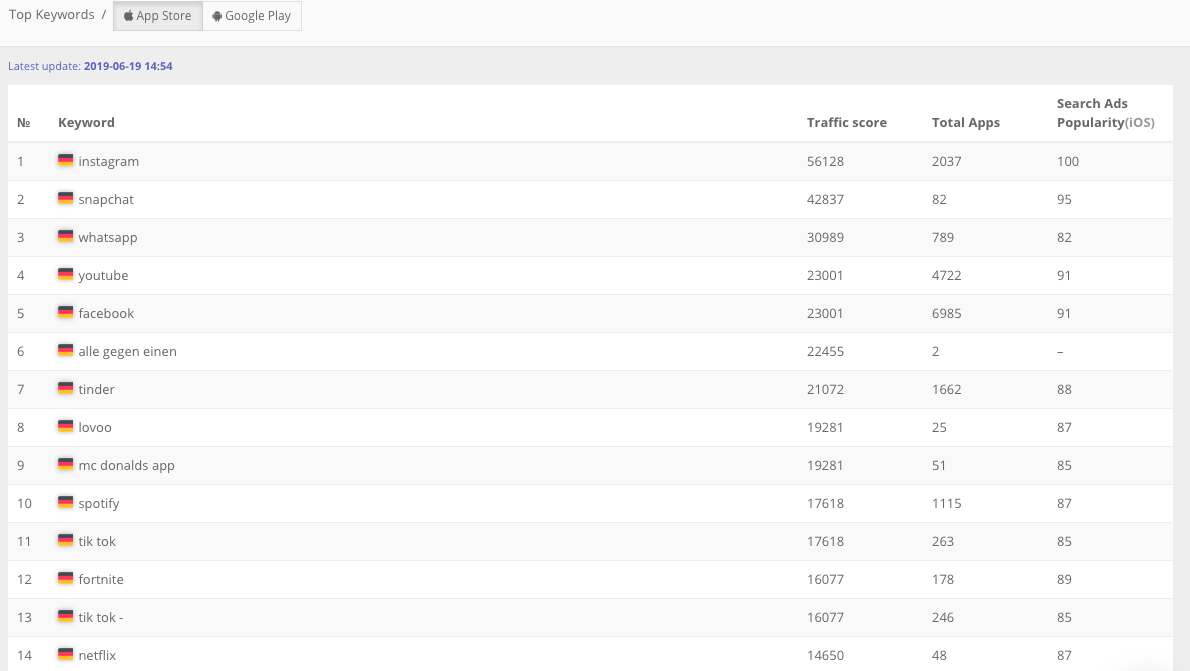Click total apps value 178 for fortnite
The width and height of the screenshot is (1190, 671).
click(x=943, y=579)
